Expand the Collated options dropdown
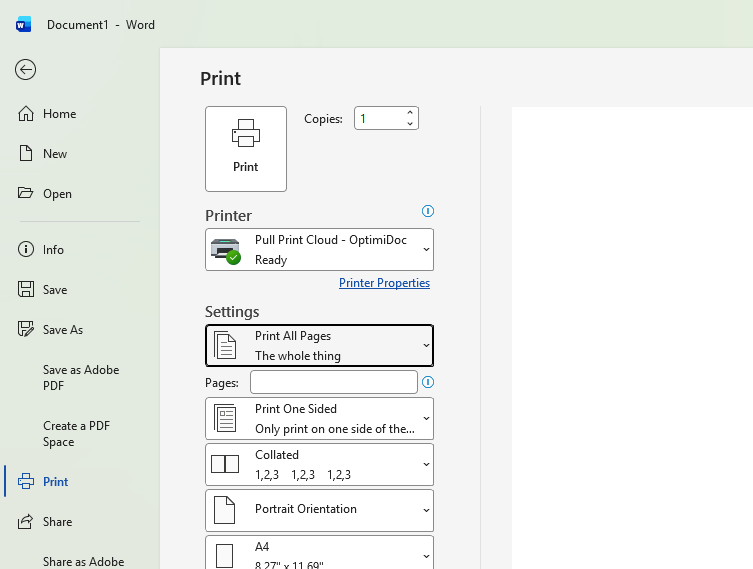The image size is (753, 569). pos(319,464)
